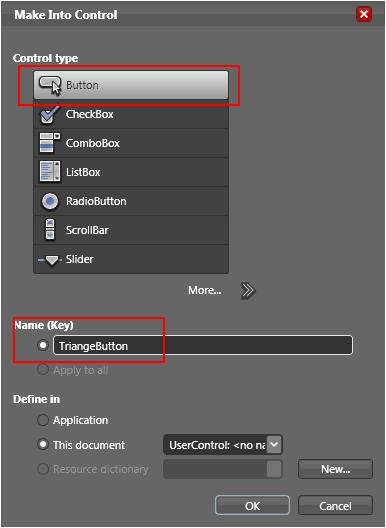The width and height of the screenshot is (386, 528).
Task: Pick the ComboBox control icon
Action: pyautogui.click(x=50, y=143)
